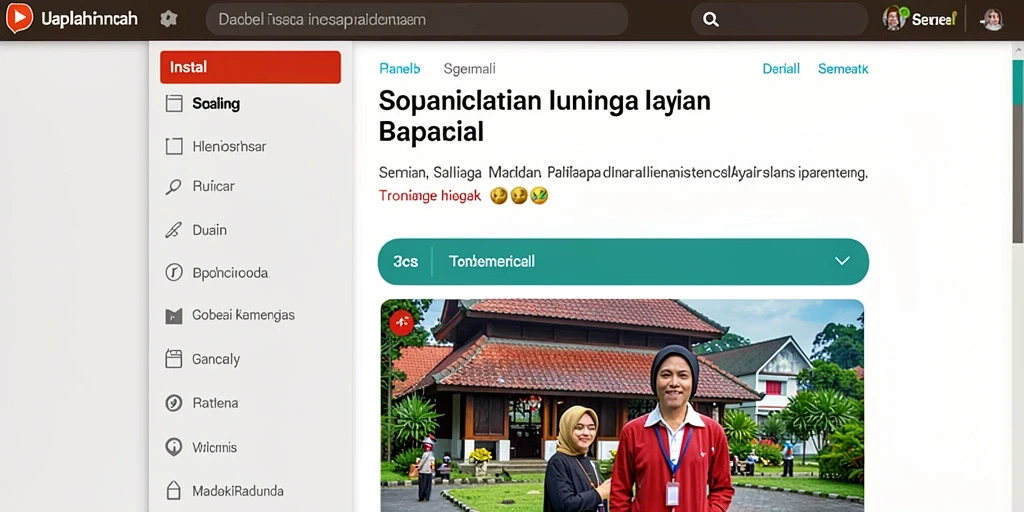Click the Bpohciiooda circle icon
This screenshot has width=1024, height=512.
coord(173,272)
